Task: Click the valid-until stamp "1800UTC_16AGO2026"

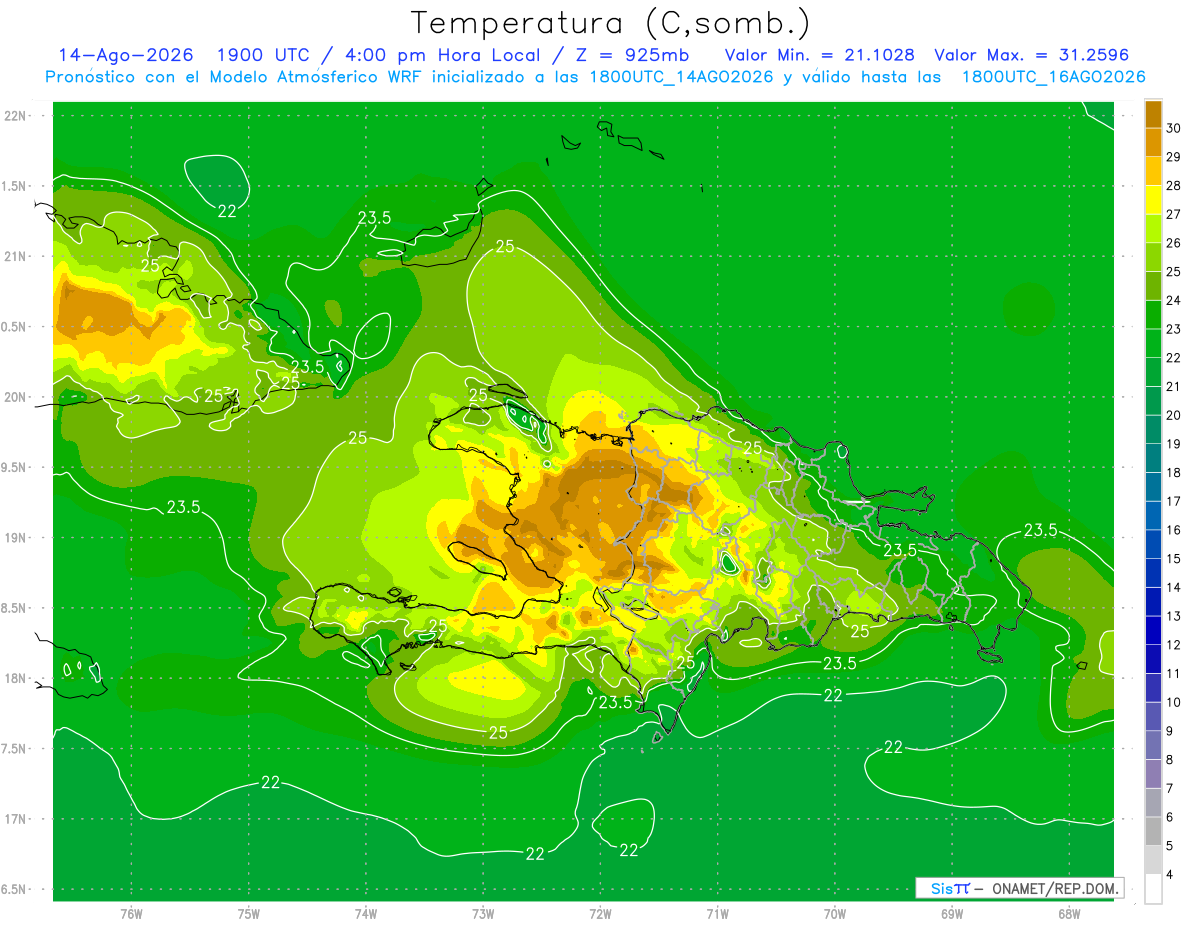Action: (x=1053, y=77)
